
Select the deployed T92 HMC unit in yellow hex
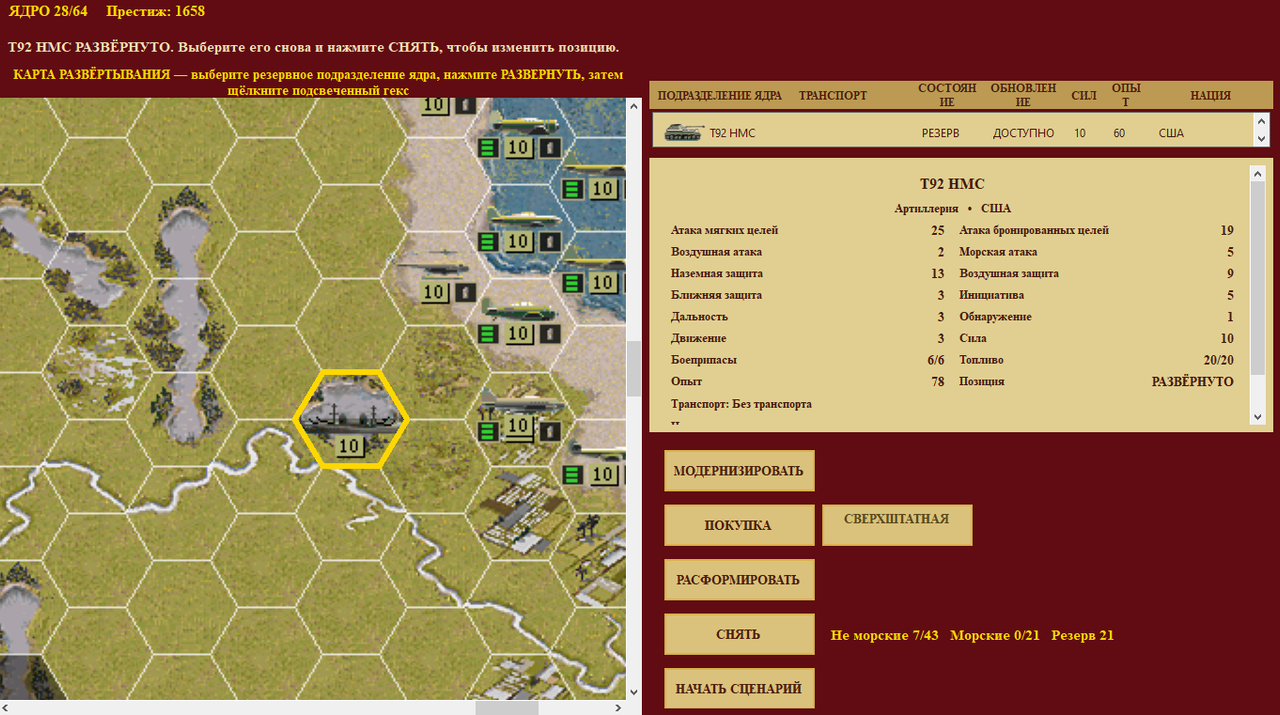[x=350, y=419]
